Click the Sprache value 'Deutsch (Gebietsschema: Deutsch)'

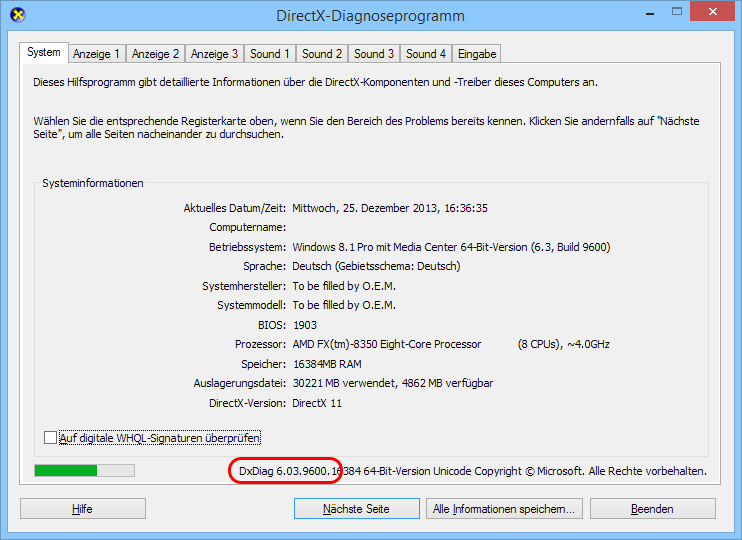click(376, 266)
